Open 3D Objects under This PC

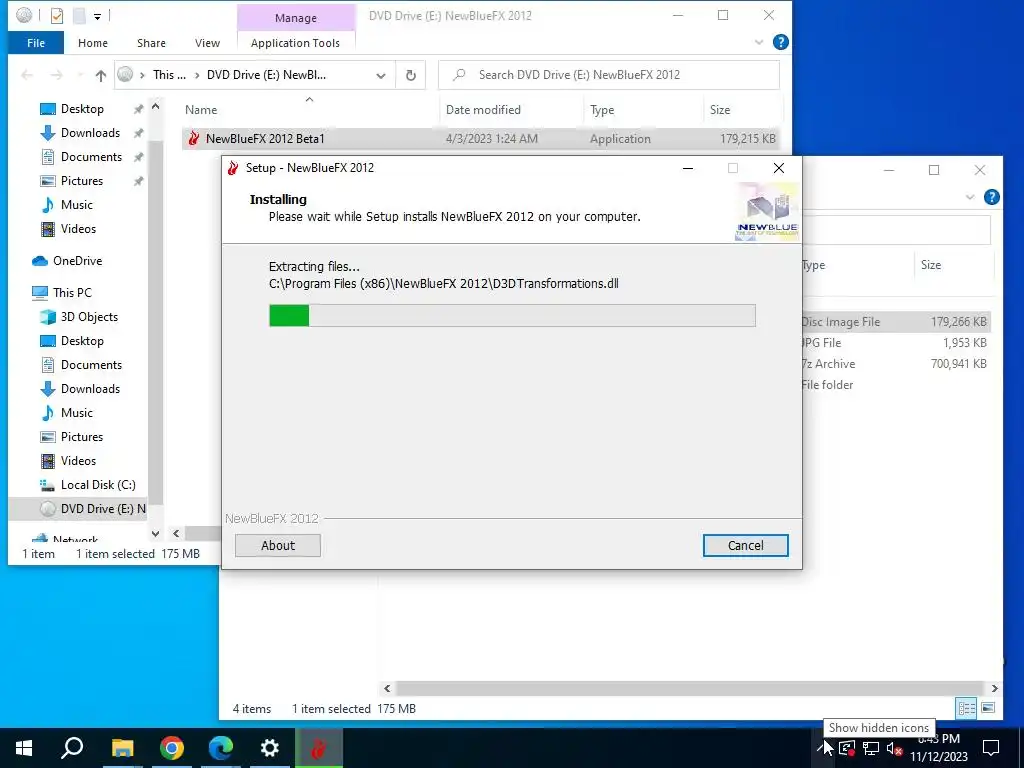[x=89, y=317]
